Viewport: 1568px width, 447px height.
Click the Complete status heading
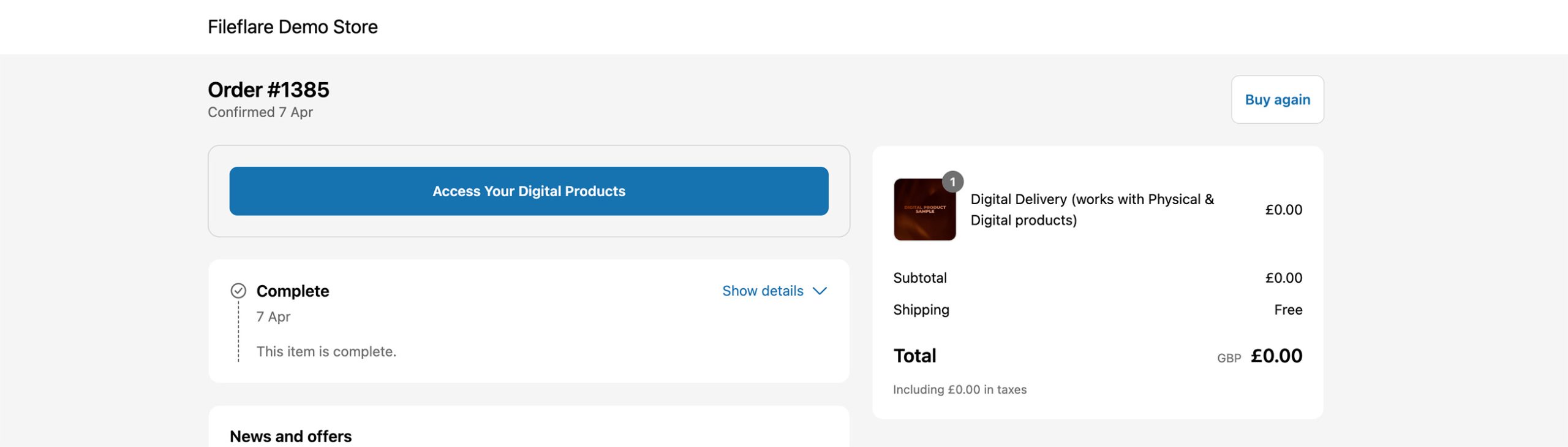pos(292,291)
